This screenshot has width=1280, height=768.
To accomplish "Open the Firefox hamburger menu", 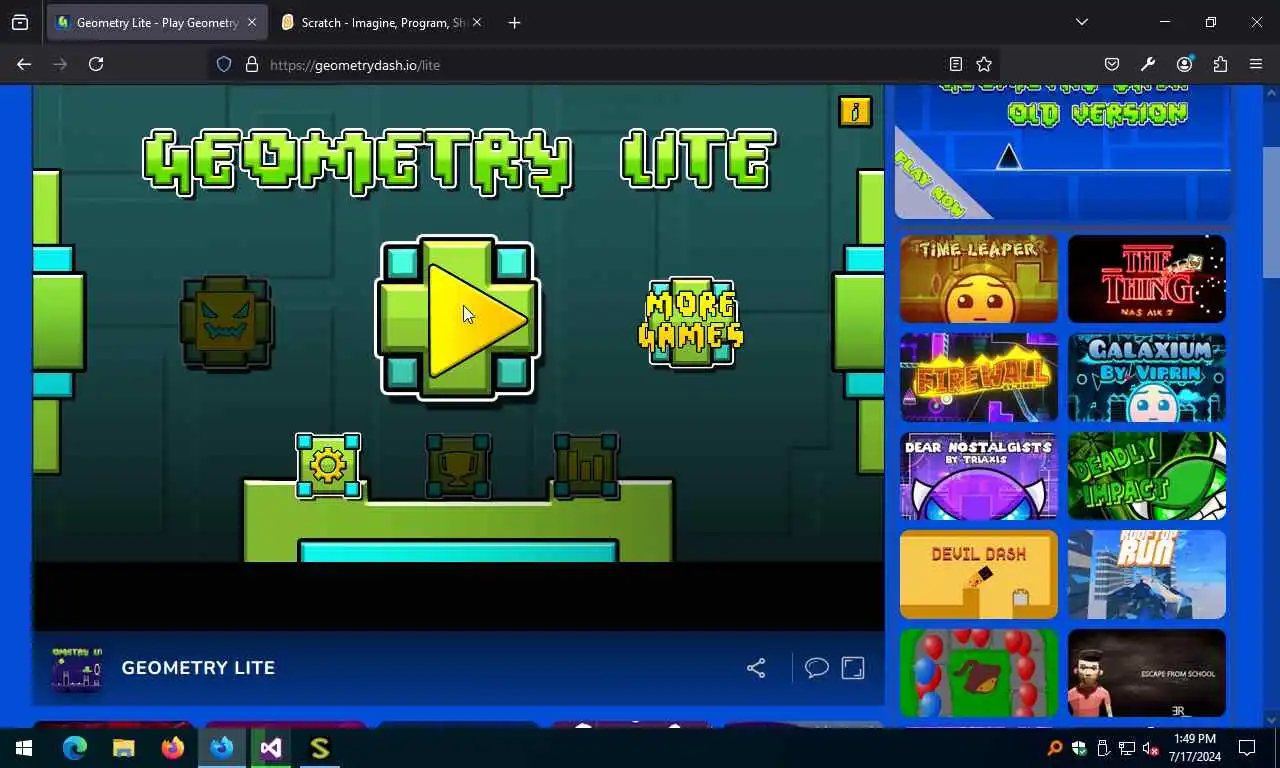I will (x=1256, y=64).
